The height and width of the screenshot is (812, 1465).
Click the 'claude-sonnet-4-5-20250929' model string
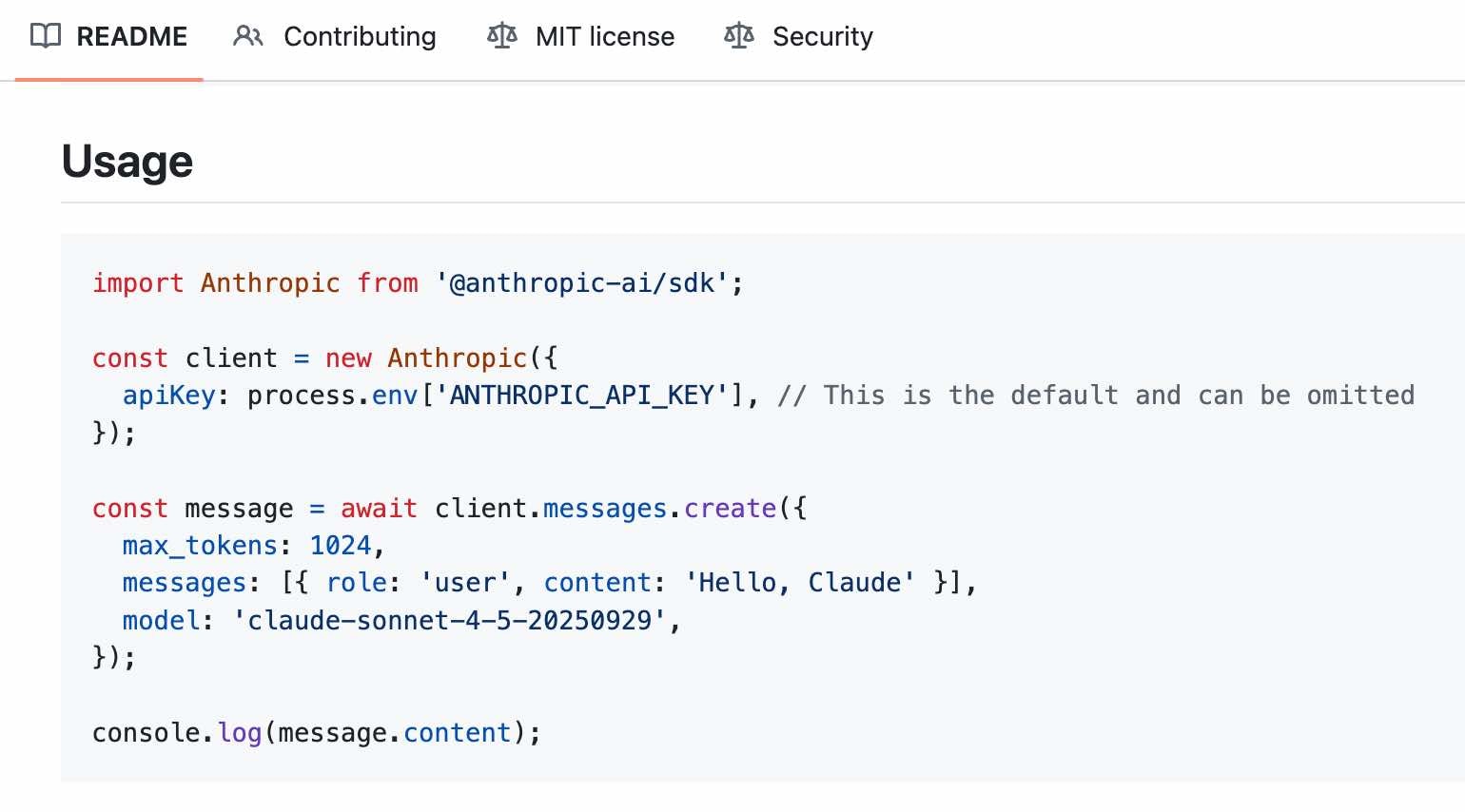(x=449, y=621)
